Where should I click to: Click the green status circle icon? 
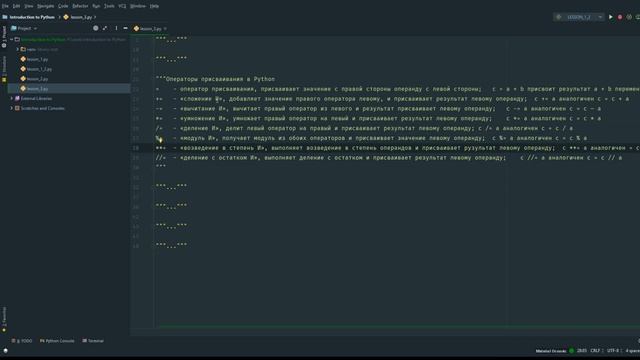(x=571, y=351)
